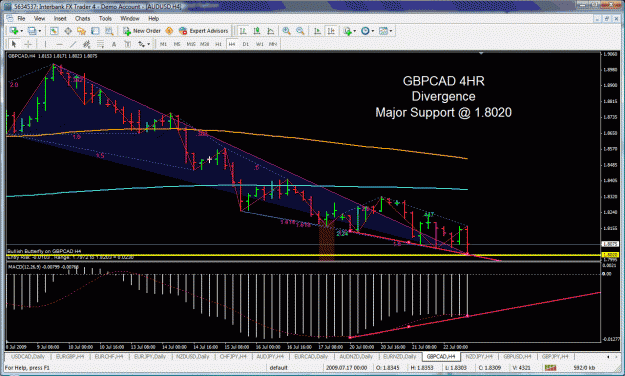
Task: Toggle the Navigator panel icon
Action: coord(82,31)
